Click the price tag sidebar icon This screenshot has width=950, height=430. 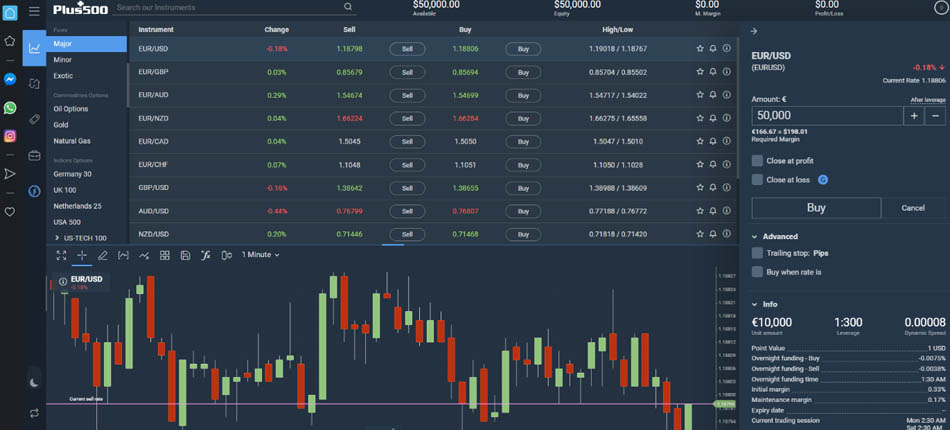35,119
